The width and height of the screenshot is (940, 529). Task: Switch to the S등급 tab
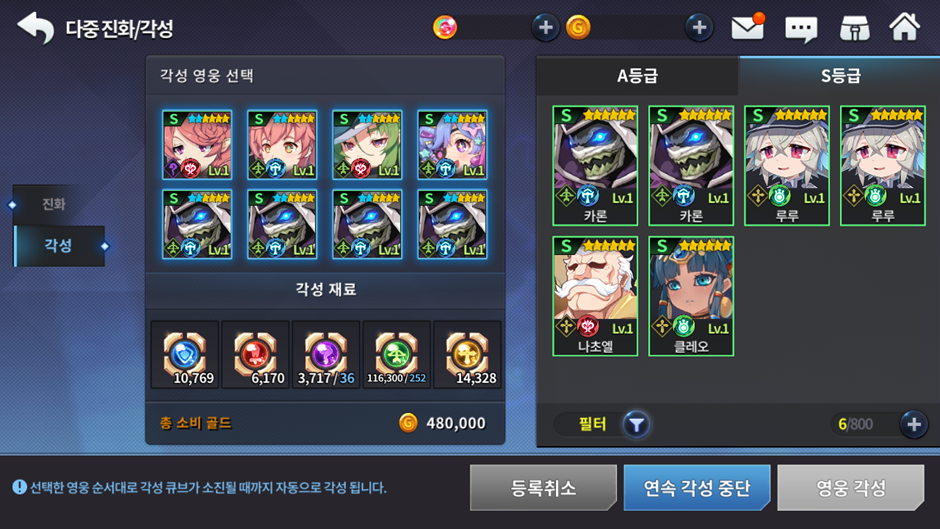[x=840, y=76]
